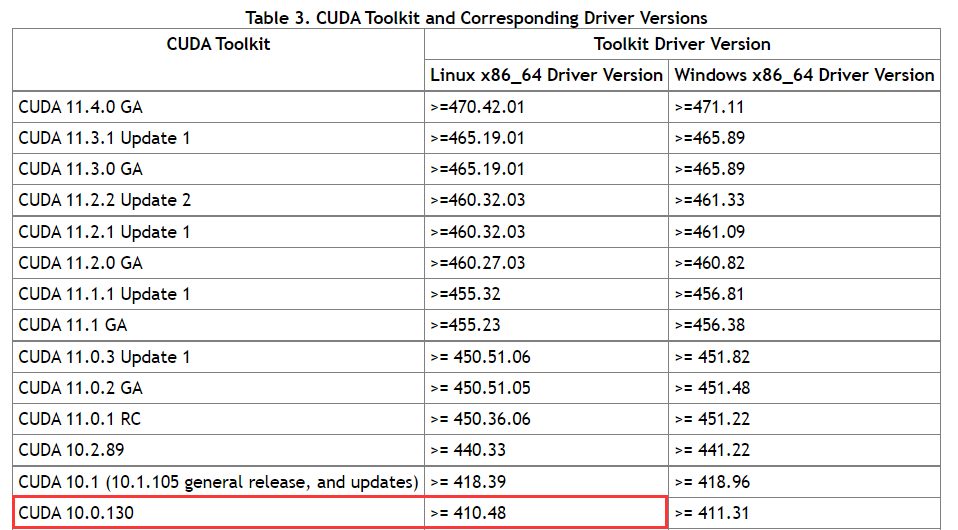Viewport: 958px width, 530px height.
Task: Select the '>= 418.96' Windows driver cell
Action: pos(804,482)
